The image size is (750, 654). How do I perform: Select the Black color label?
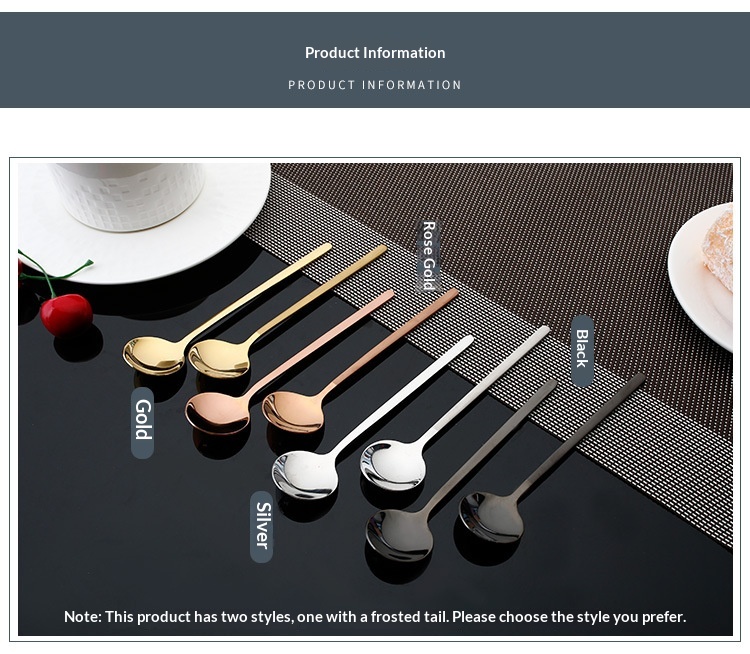tap(582, 350)
